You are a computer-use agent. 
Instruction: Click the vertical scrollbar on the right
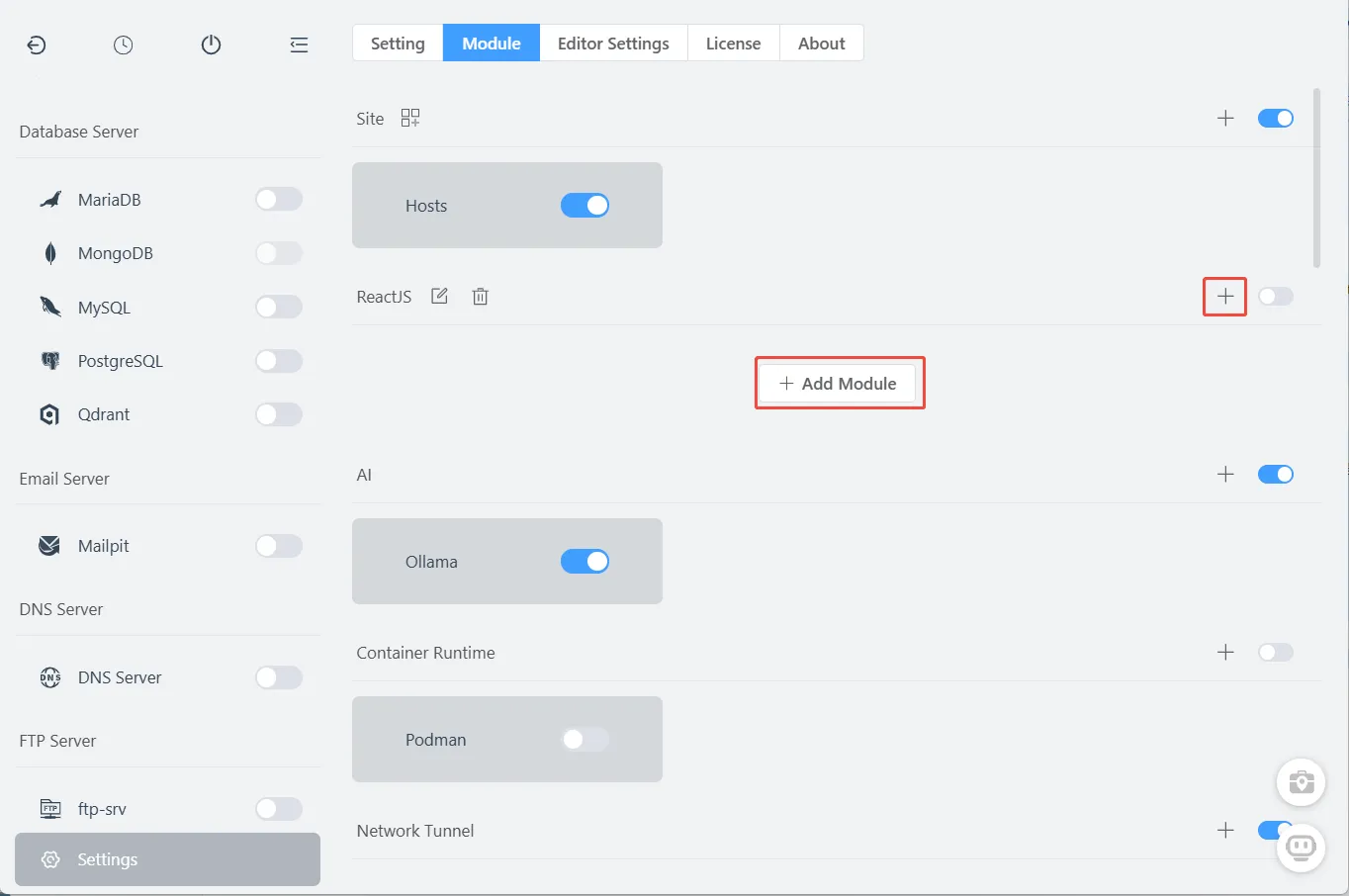[x=1316, y=178]
